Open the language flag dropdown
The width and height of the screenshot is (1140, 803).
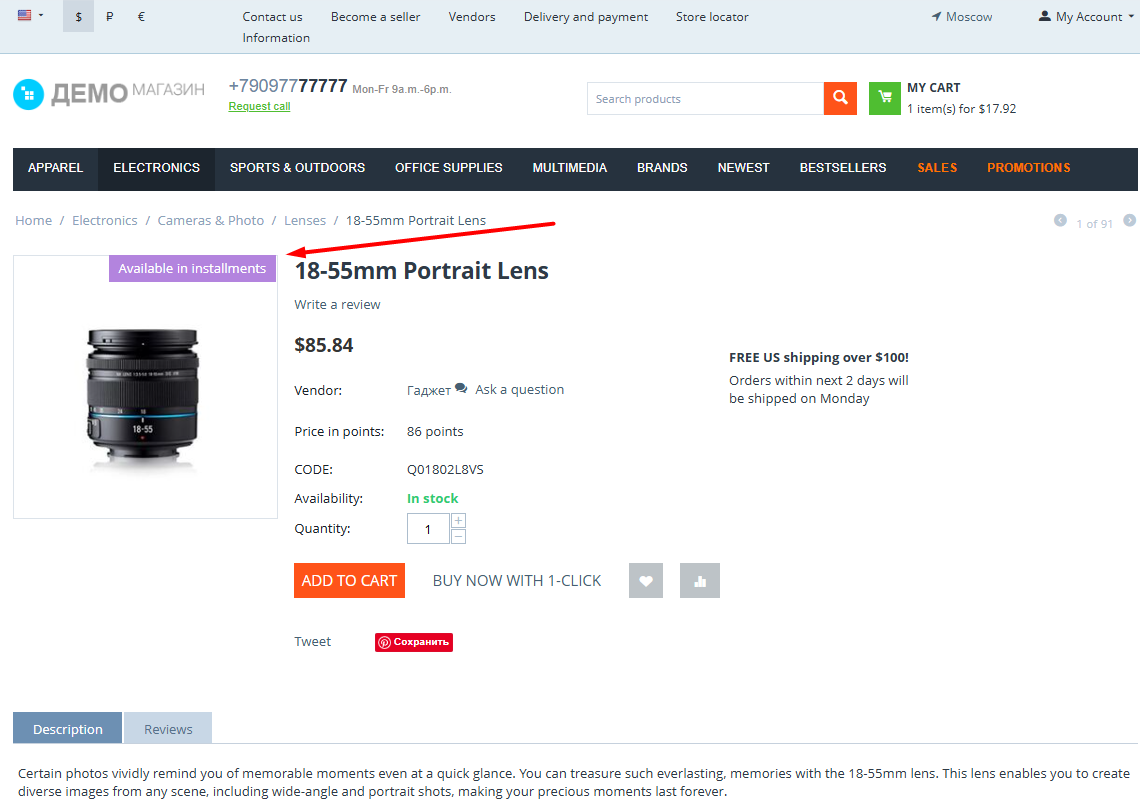[x=30, y=15]
